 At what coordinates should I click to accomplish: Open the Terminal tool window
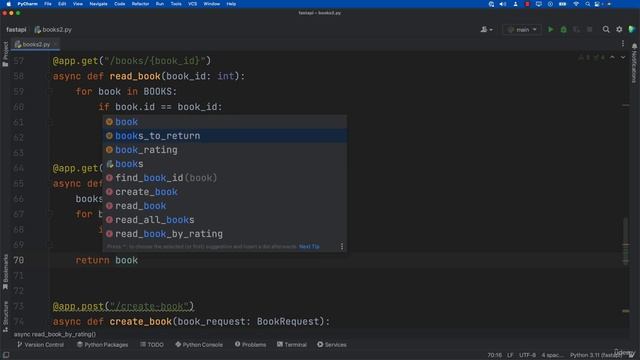pyautogui.click(x=292, y=345)
